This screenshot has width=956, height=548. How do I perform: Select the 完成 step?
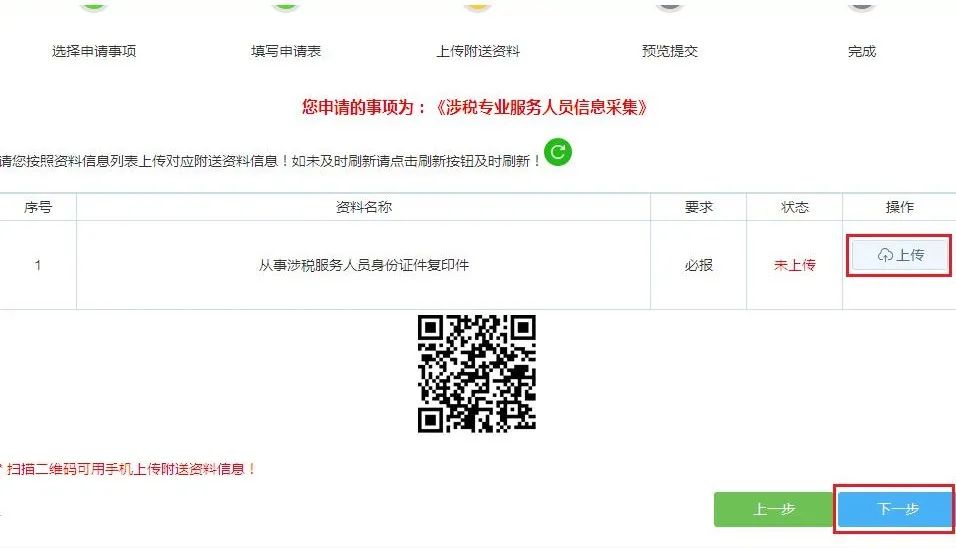click(x=861, y=51)
